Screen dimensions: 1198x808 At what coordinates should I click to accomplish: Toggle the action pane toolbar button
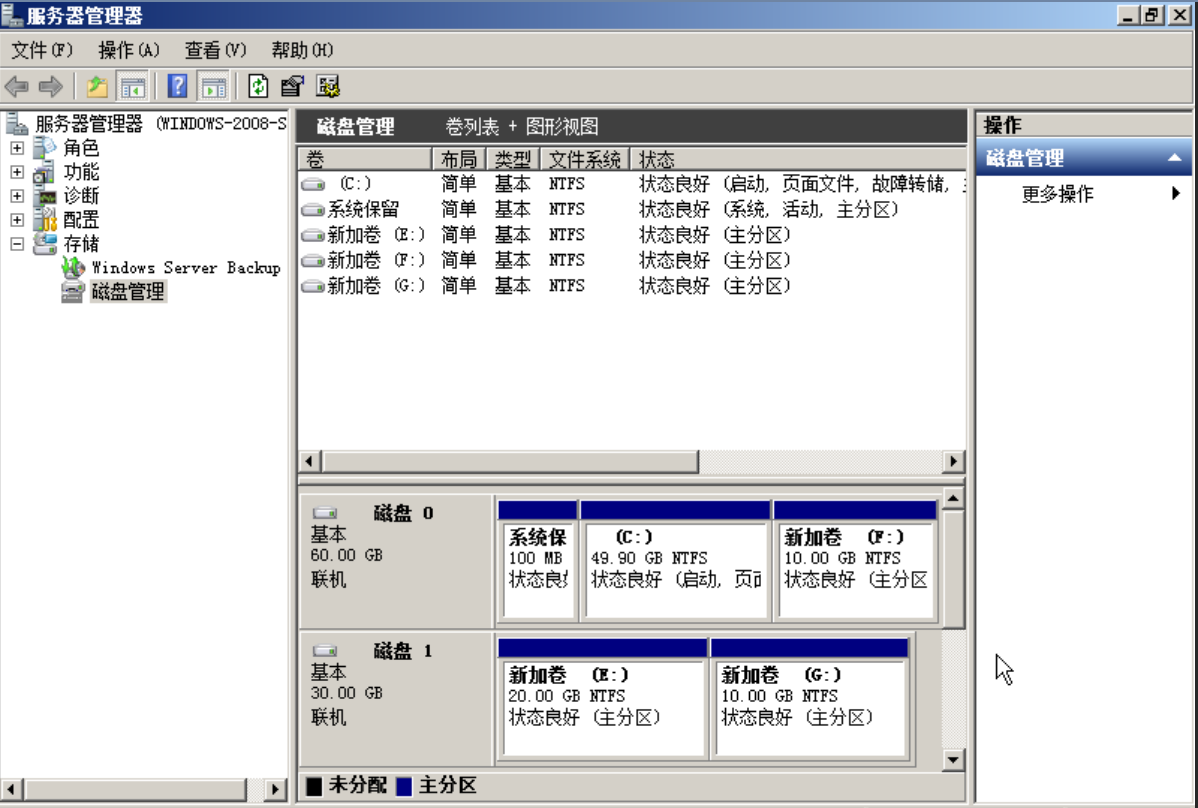click(212, 87)
